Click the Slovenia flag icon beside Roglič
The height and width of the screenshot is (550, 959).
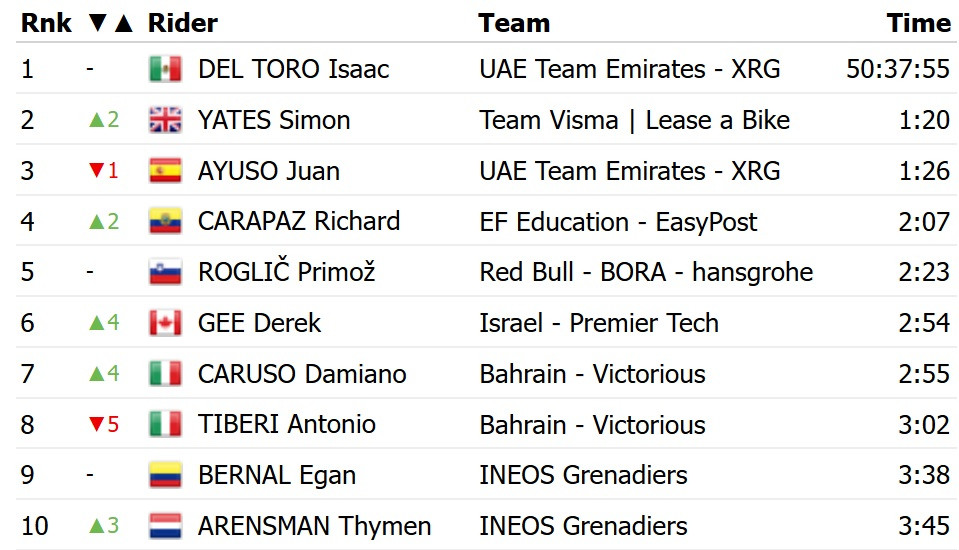165,272
